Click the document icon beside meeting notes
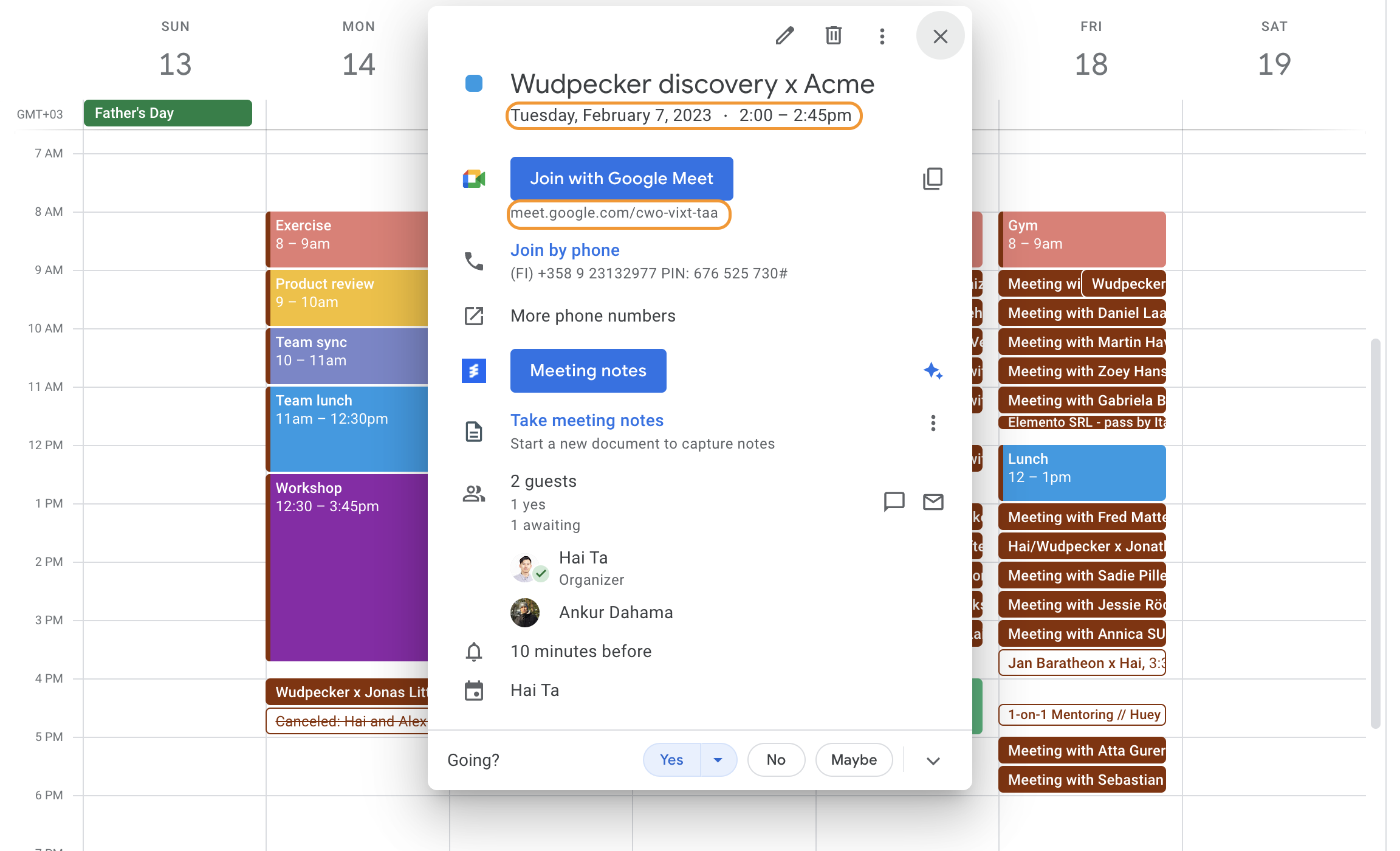Image resolution: width=1400 pixels, height=851 pixels. point(473,432)
